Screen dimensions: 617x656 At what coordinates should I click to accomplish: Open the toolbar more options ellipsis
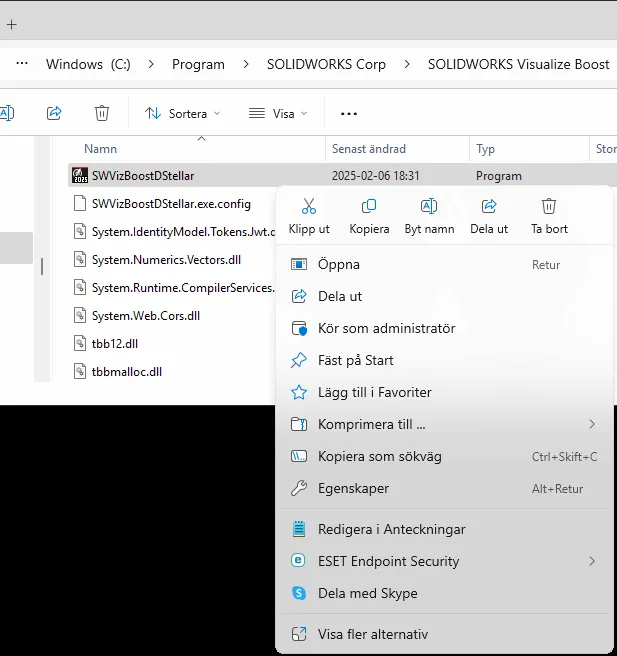(348, 113)
